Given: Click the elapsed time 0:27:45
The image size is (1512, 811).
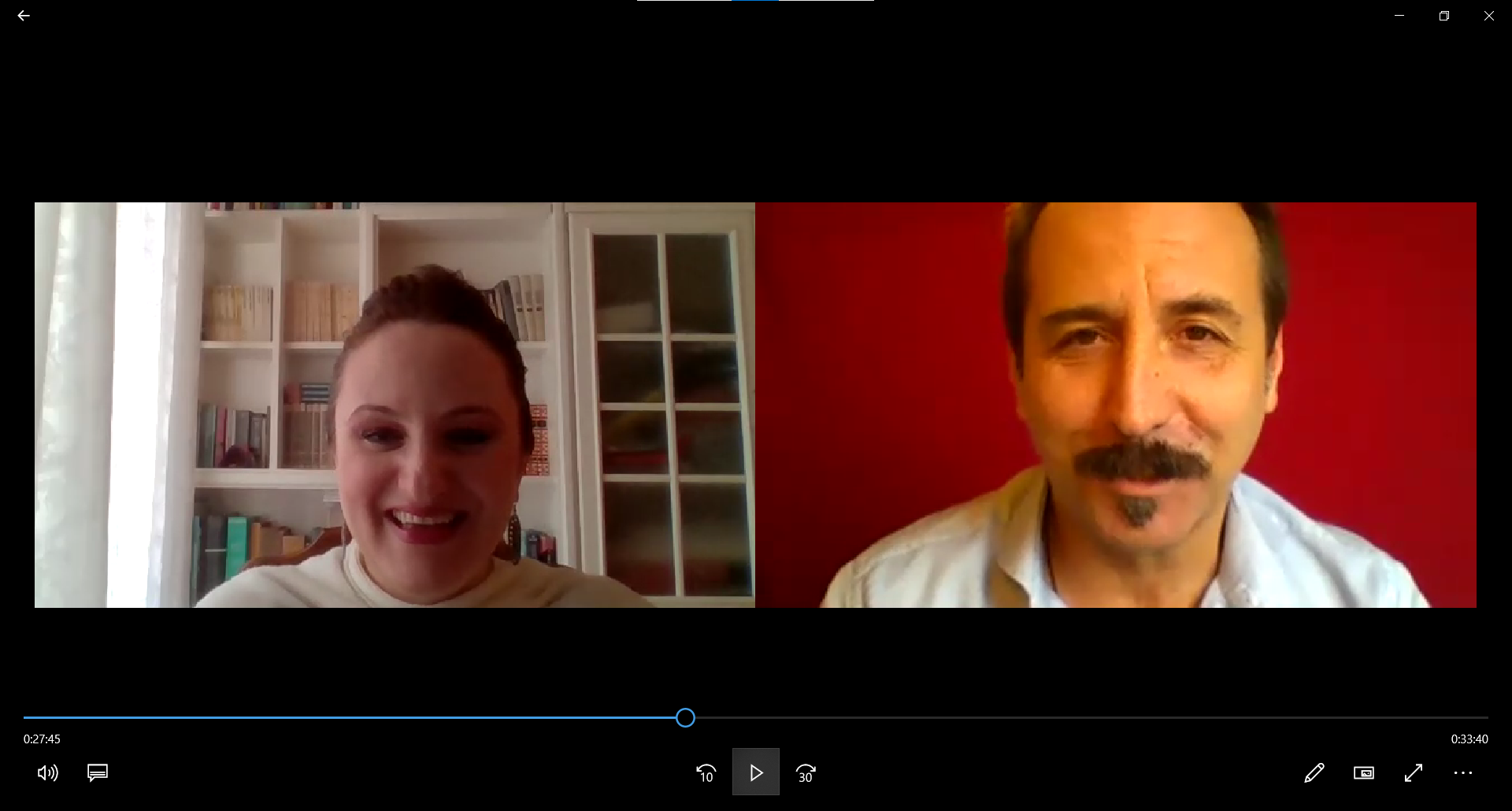Looking at the screenshot, I should [42, 739].
